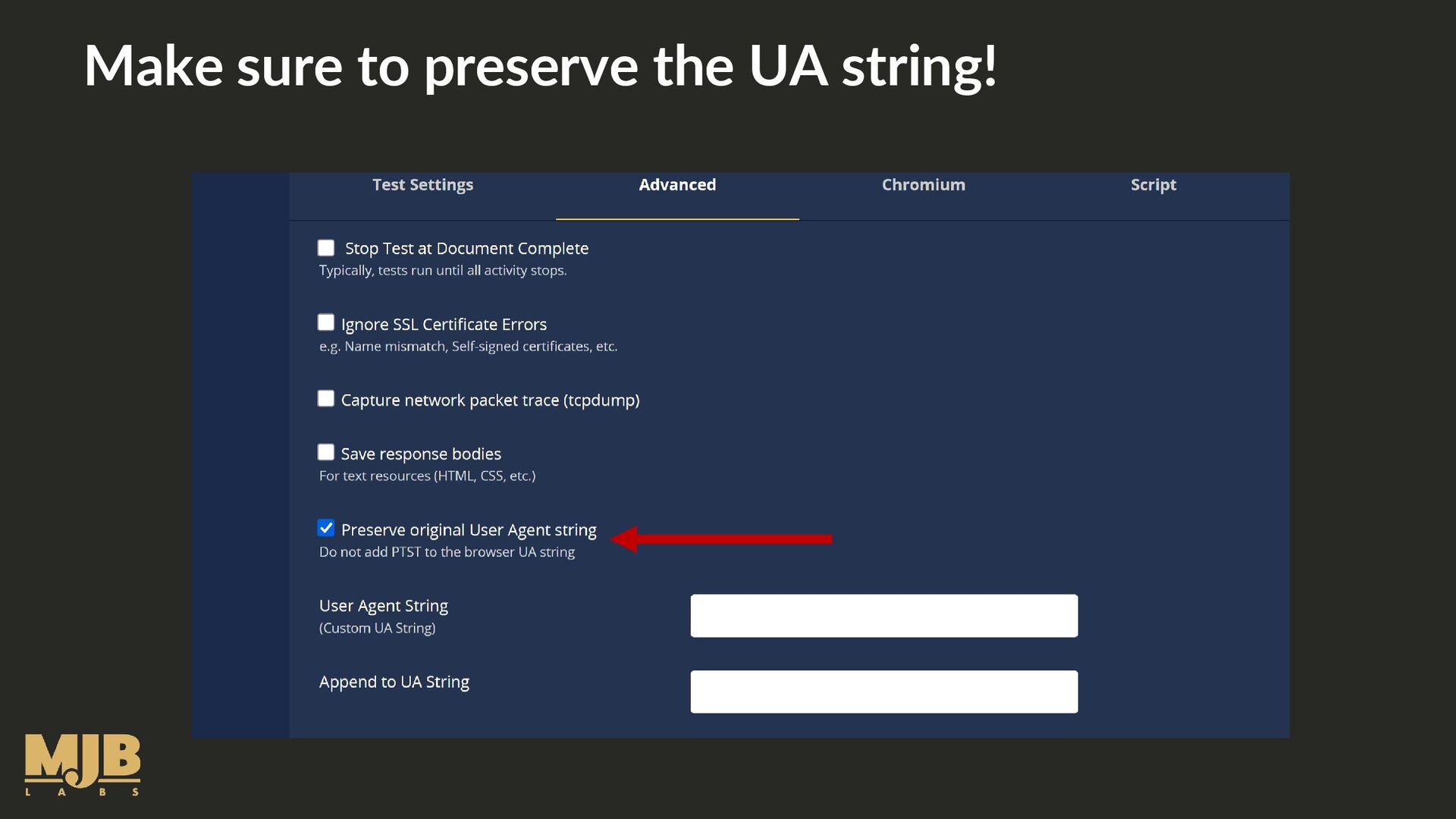This screenshot has width=1456, height=819.
Task: Open the Script tab
Action: [x=1153, y=185]
